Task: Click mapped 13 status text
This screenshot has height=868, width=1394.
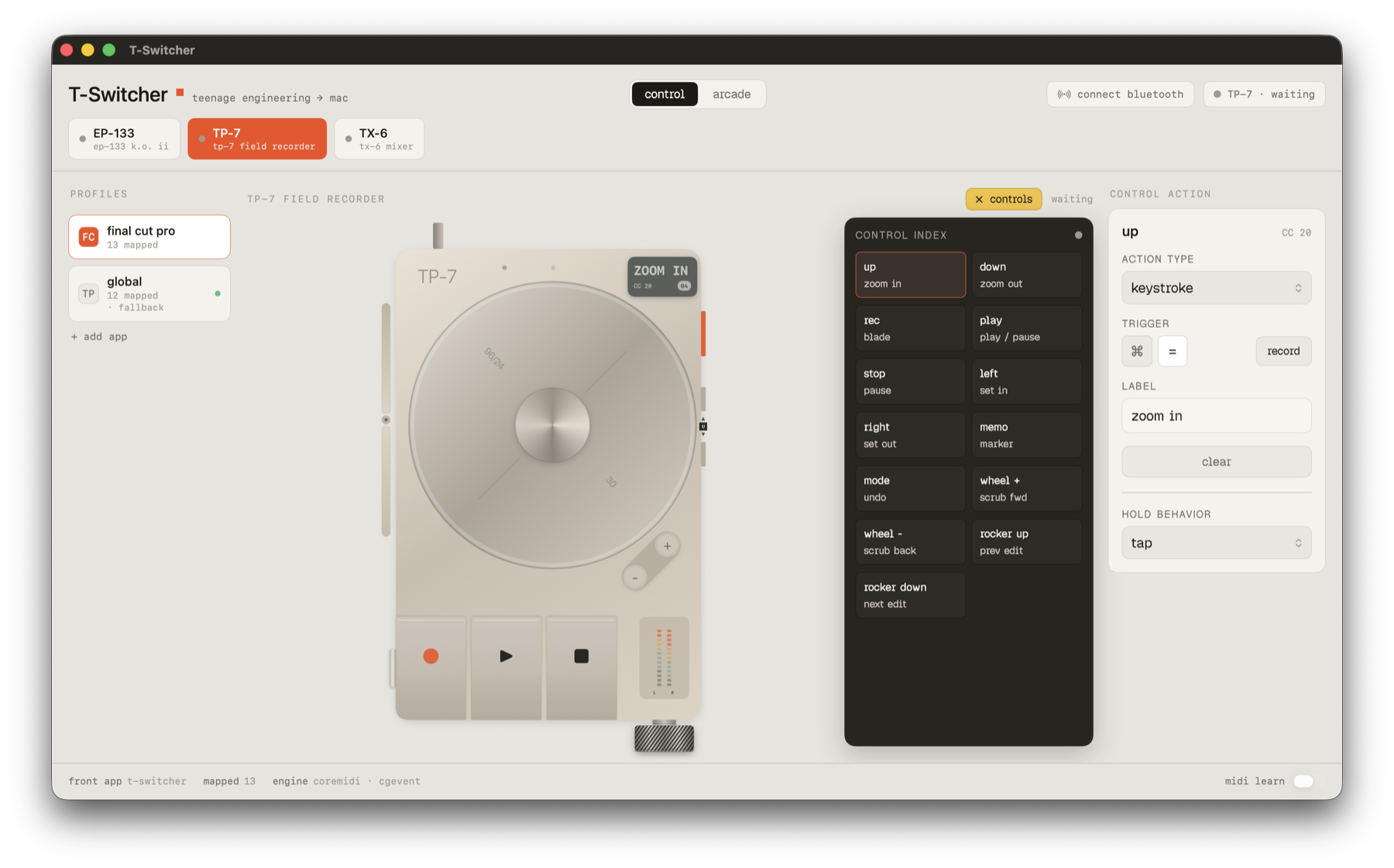Action: (x=229, y=781)
